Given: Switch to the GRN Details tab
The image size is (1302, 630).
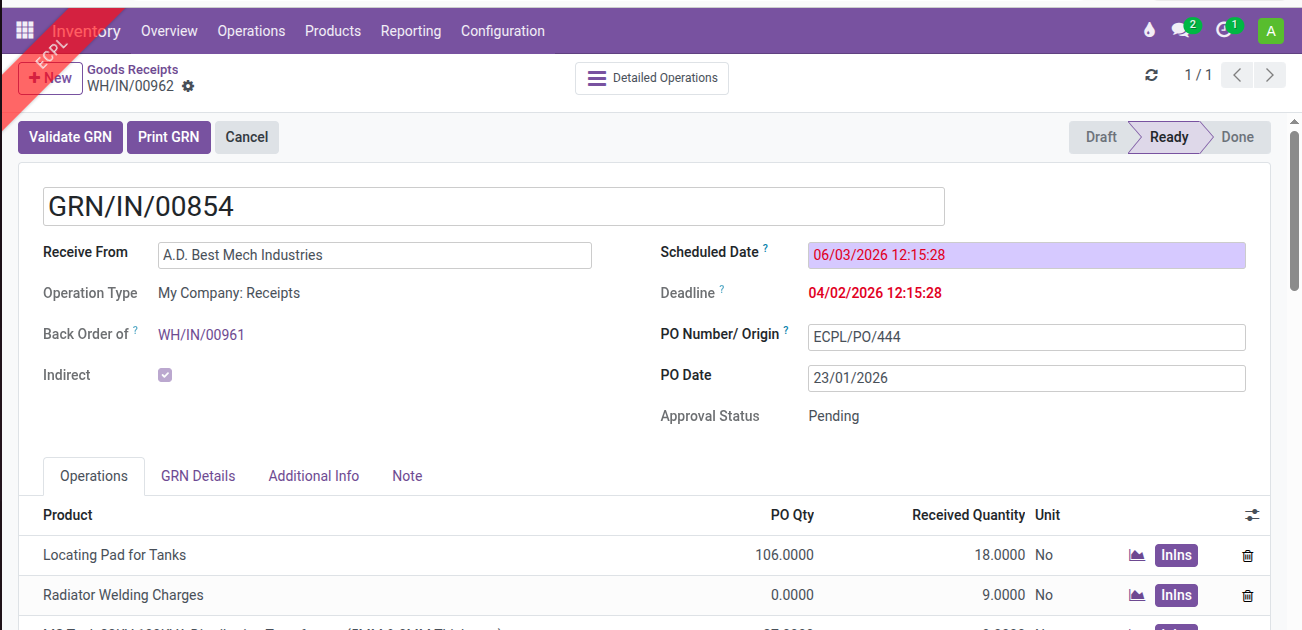Looking at the screenshot, I should click(198, 476).
